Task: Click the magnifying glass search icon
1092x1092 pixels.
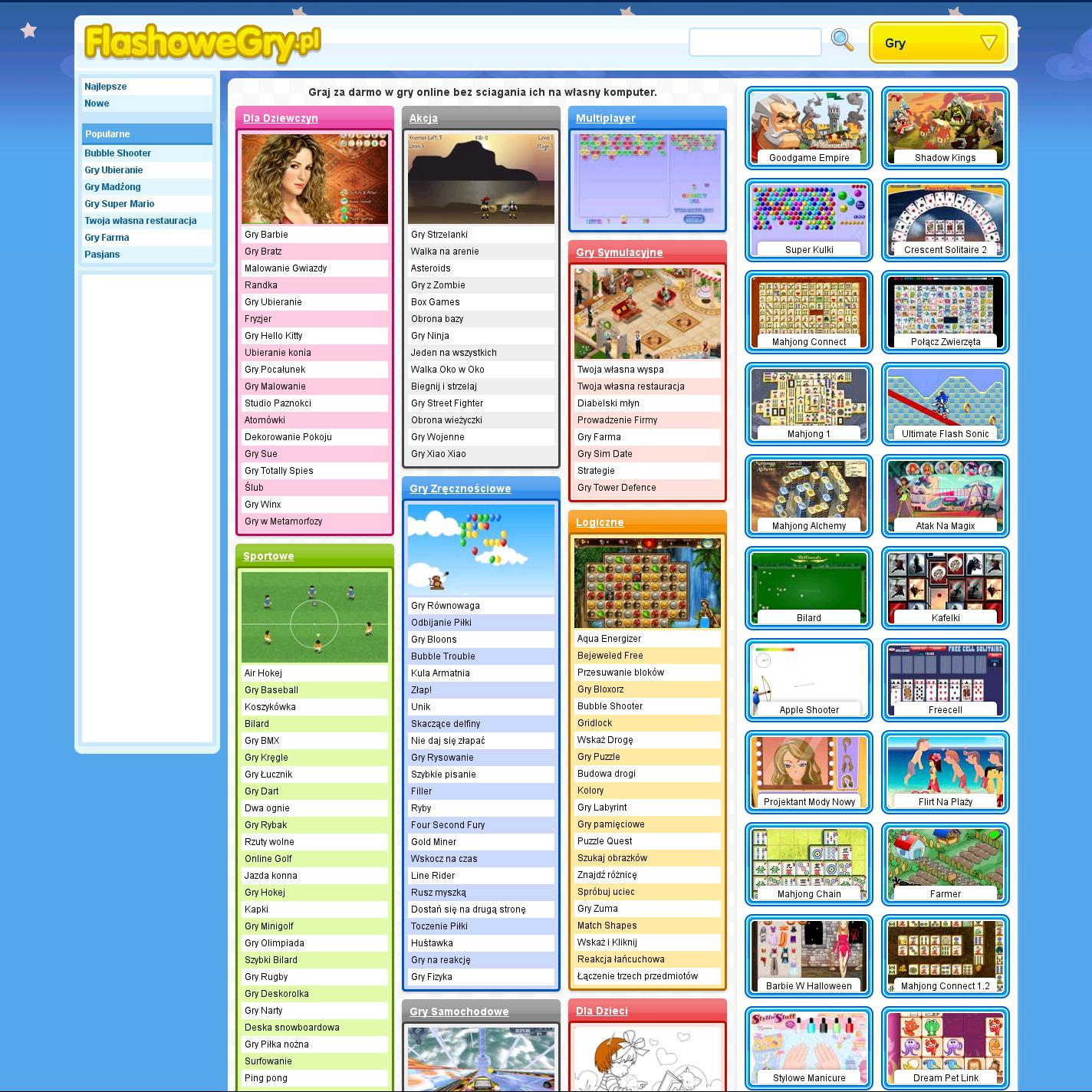Action: (x=842, y=41)
